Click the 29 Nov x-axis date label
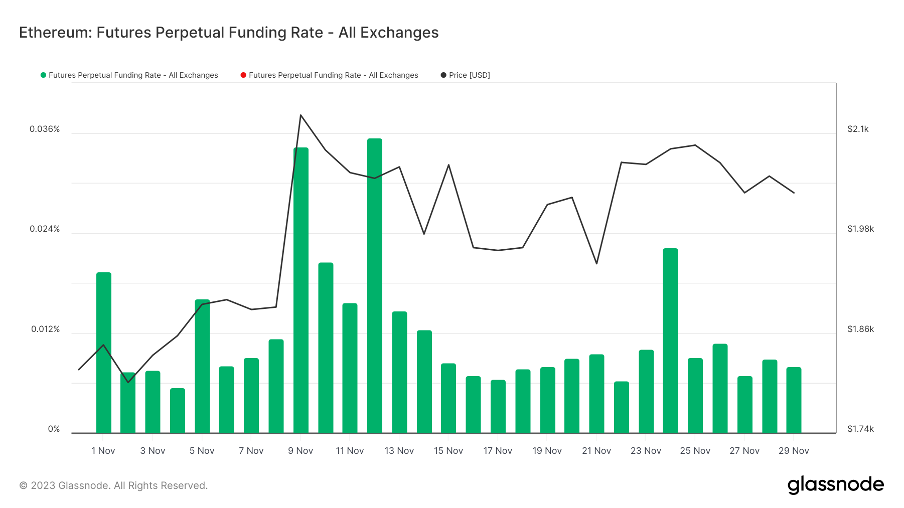The height and width of the screenshot is (508, 904). pyautogui.click(x=793, y=451)
